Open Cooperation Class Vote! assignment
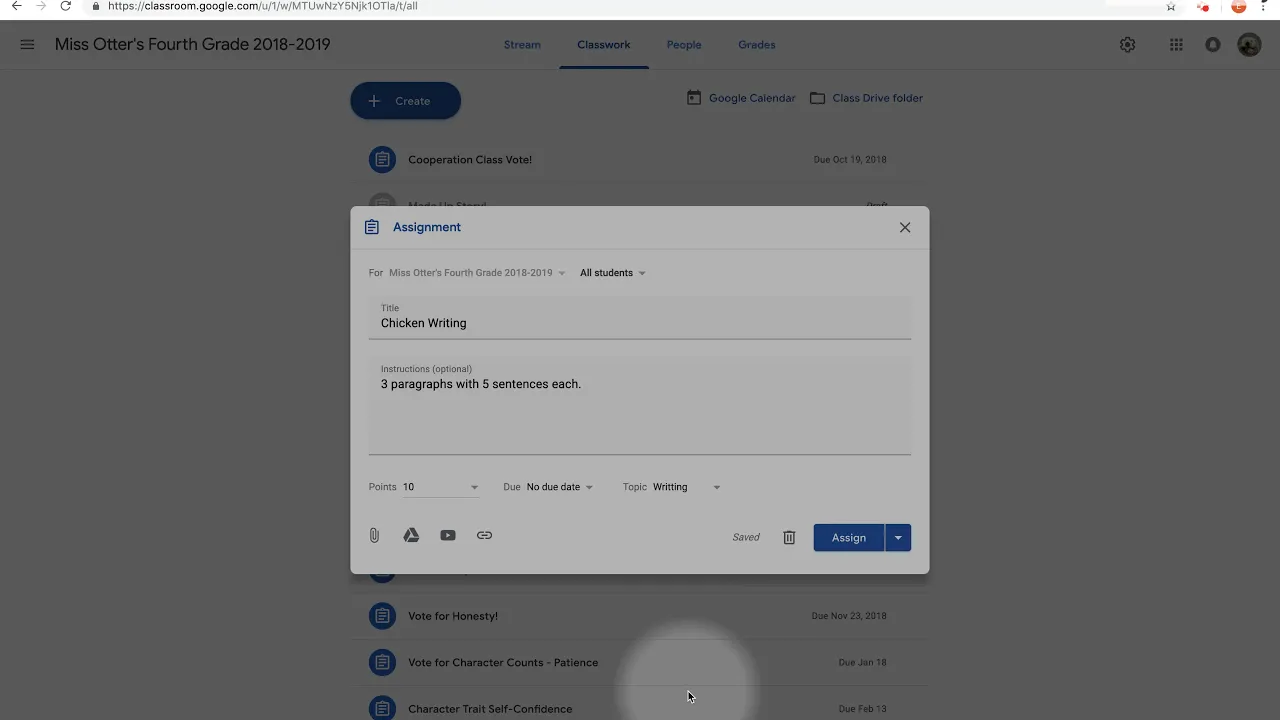This screenshot has width=1280, height=720. [x=470, y=159]
